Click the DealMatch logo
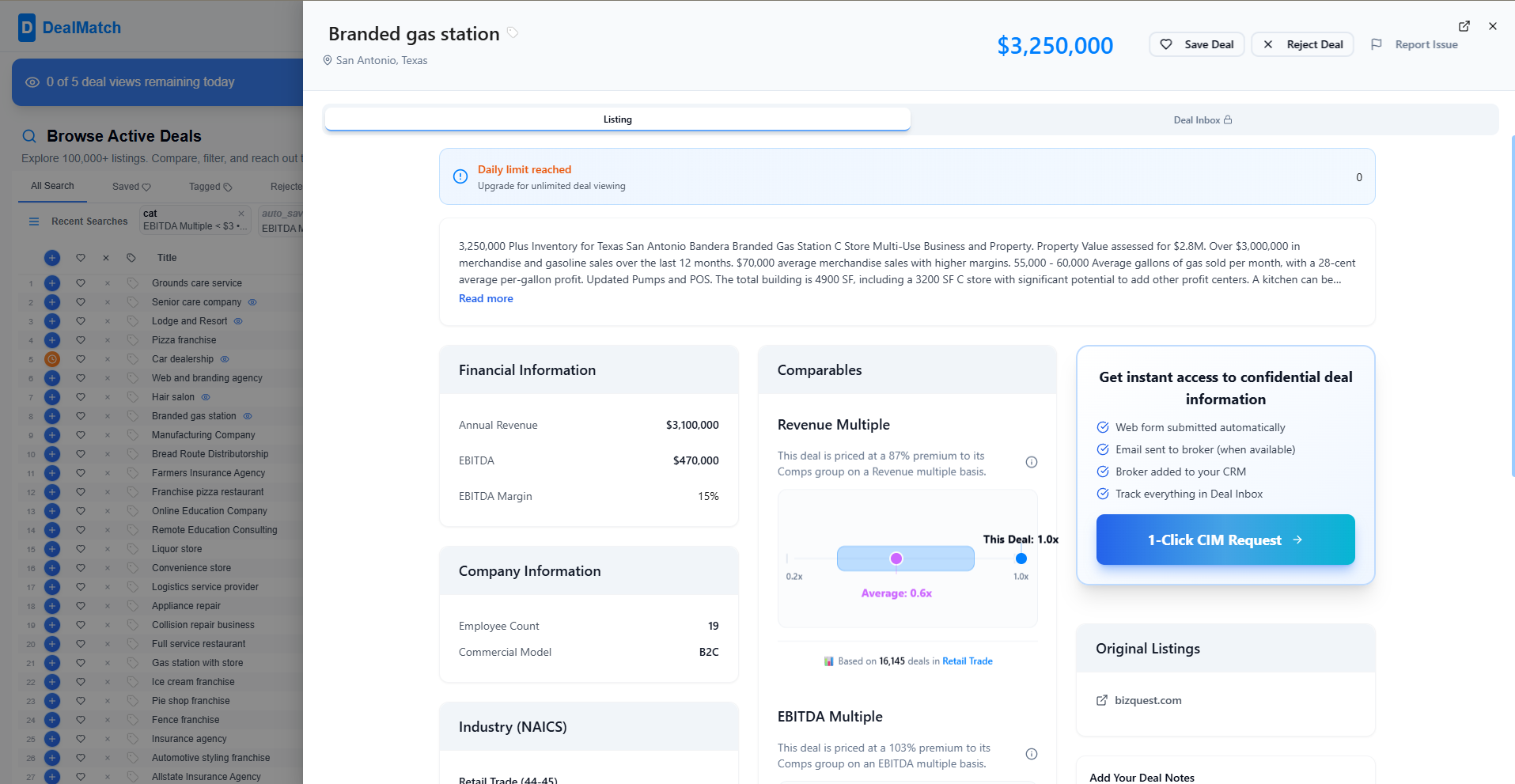 70,28
